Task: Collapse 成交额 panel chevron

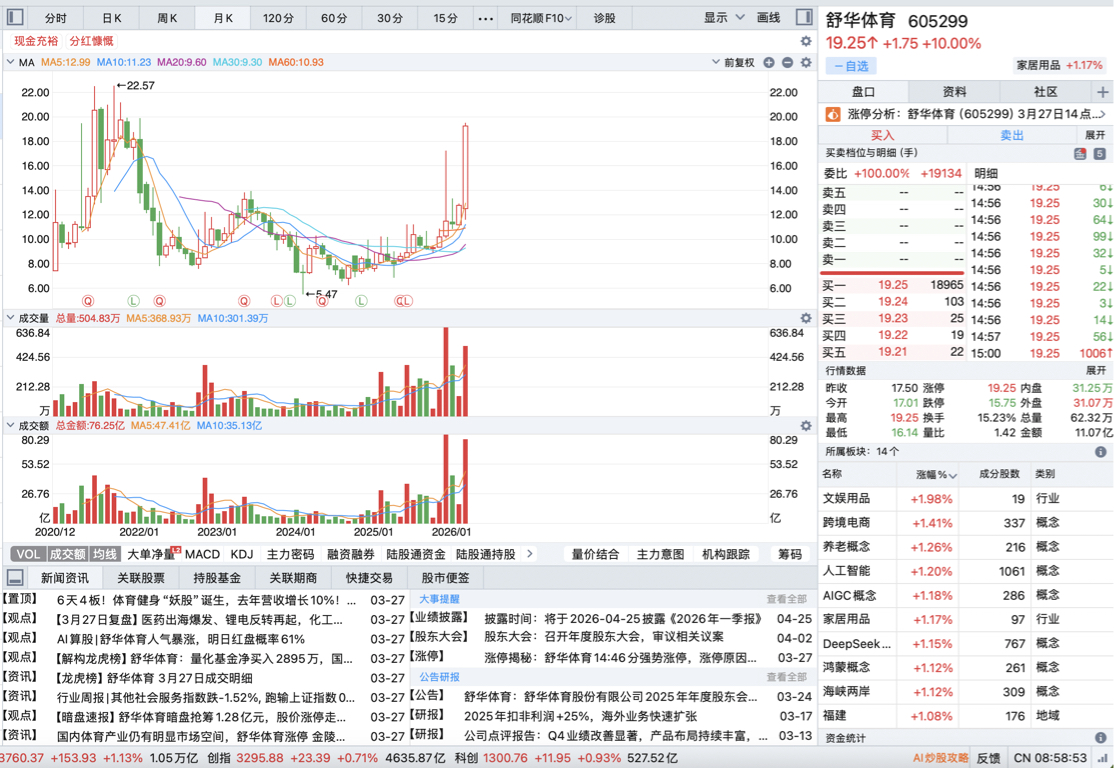Action: click(11, 426)
